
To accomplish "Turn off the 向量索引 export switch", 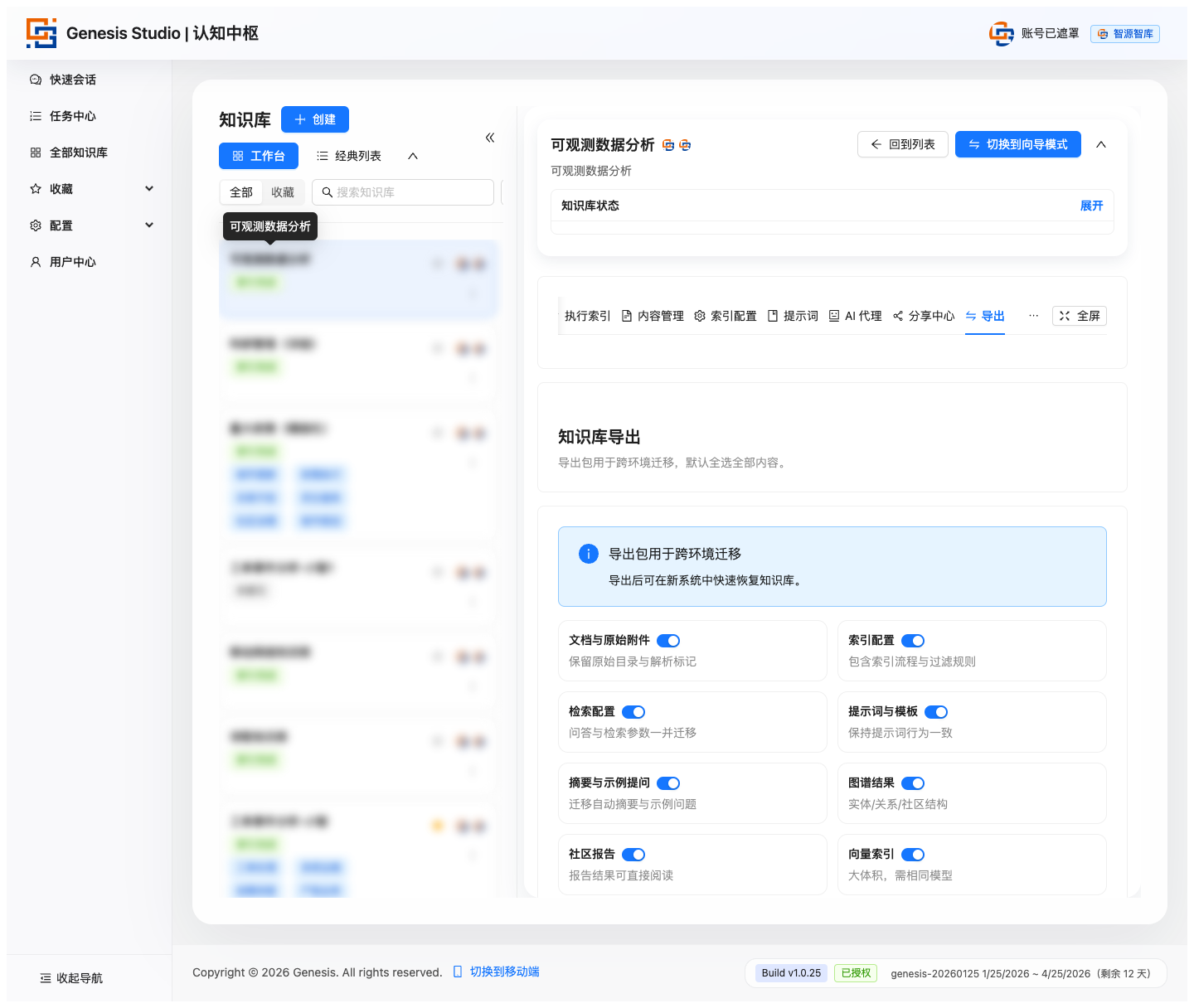I will pos(913,855).
